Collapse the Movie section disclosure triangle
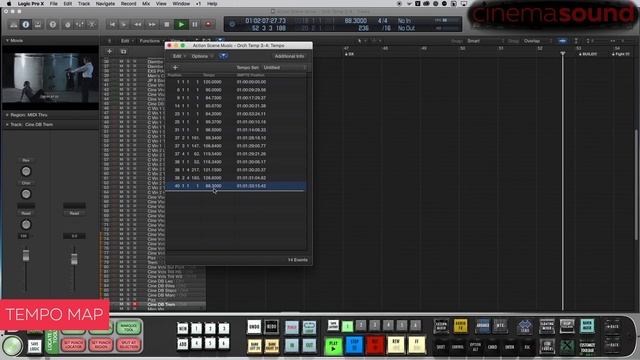 7,41
